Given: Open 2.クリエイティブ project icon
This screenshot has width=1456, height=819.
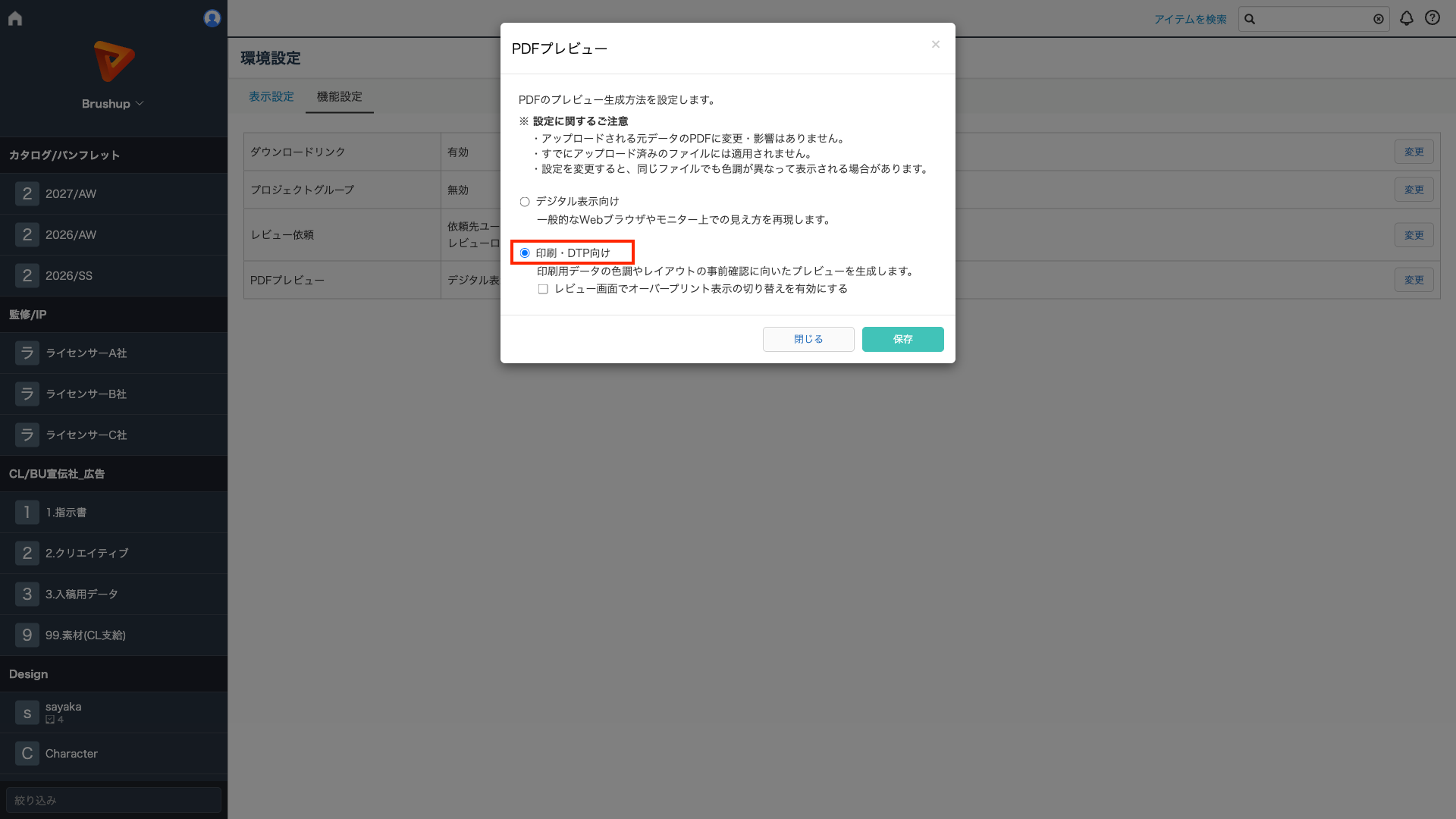Looking at the screenshot, I should pyautogui.click(x=27, y=553).
